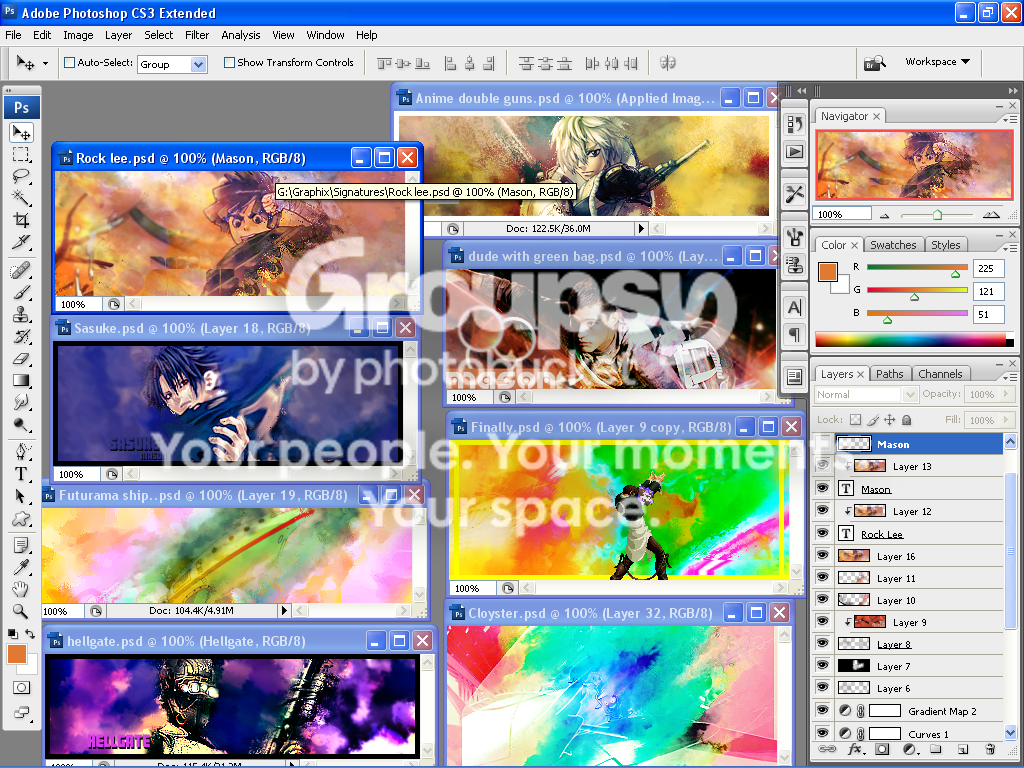
Task: Enable the Auto-Select checkbox
Action: (69, 63)
